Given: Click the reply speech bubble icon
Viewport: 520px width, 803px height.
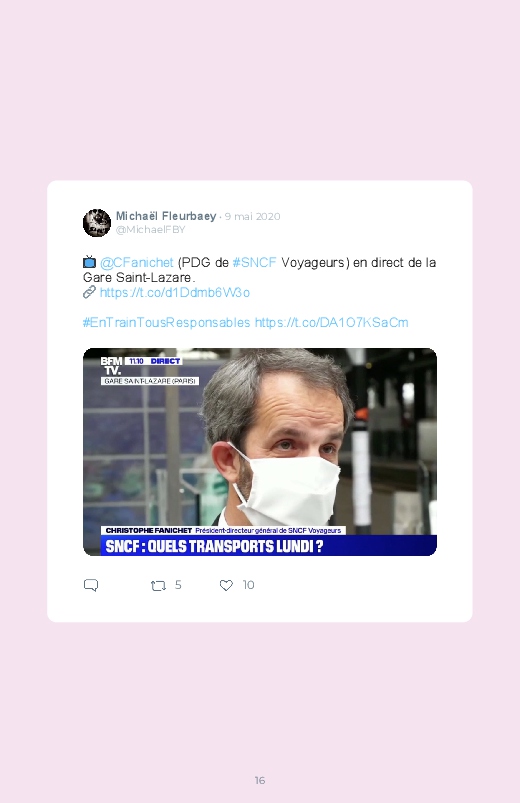Looking at the screenshot, I should (91, 585).
